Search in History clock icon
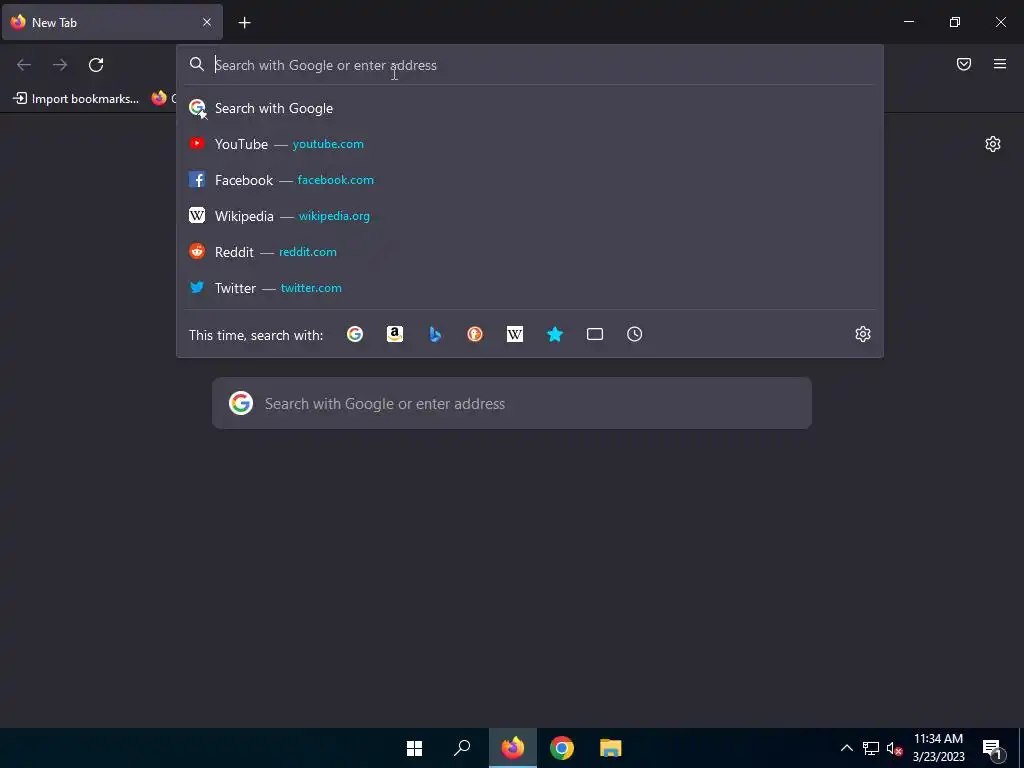 coord(634,334)
